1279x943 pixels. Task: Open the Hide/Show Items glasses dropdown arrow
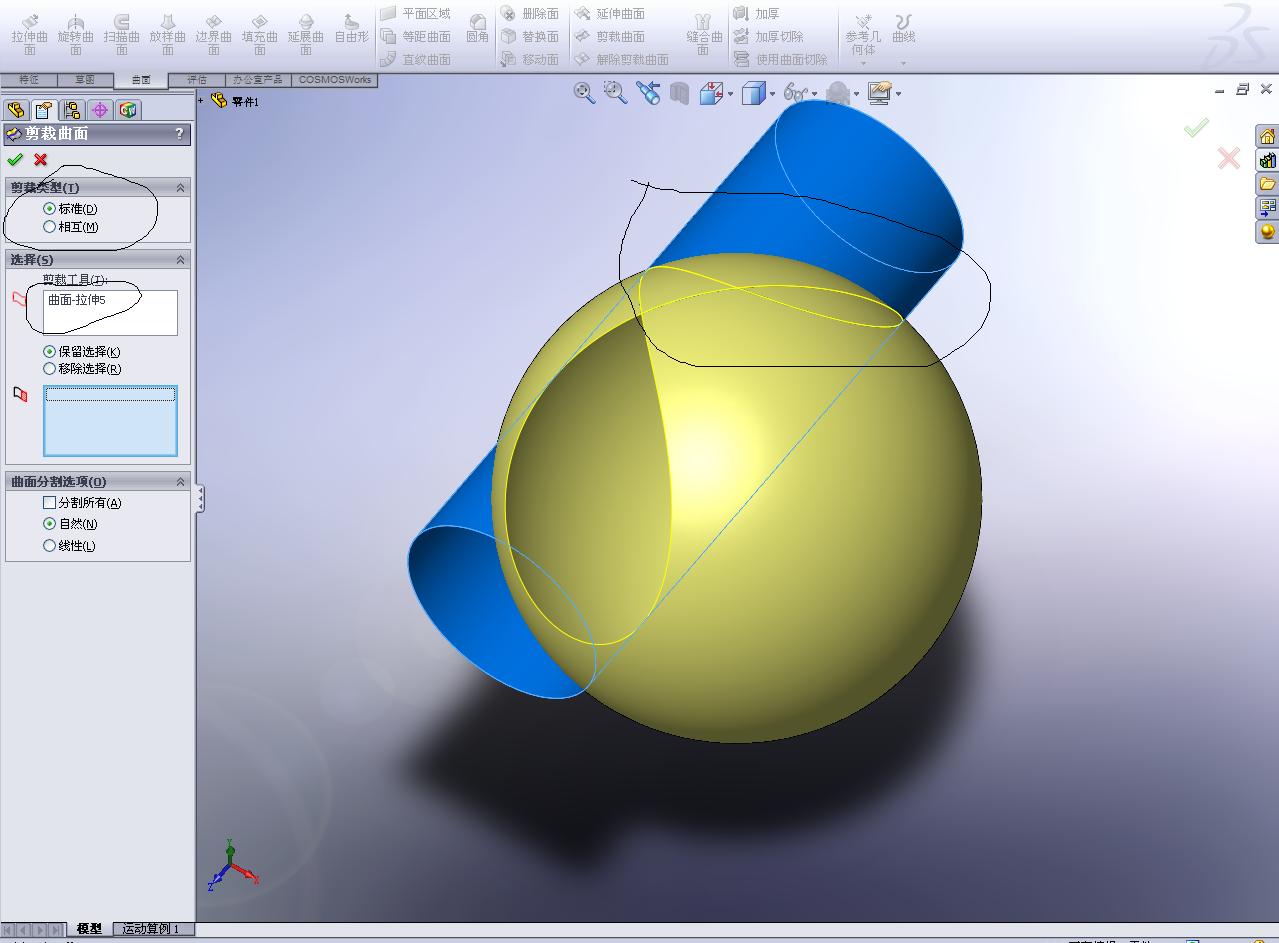tap(815, 95)
